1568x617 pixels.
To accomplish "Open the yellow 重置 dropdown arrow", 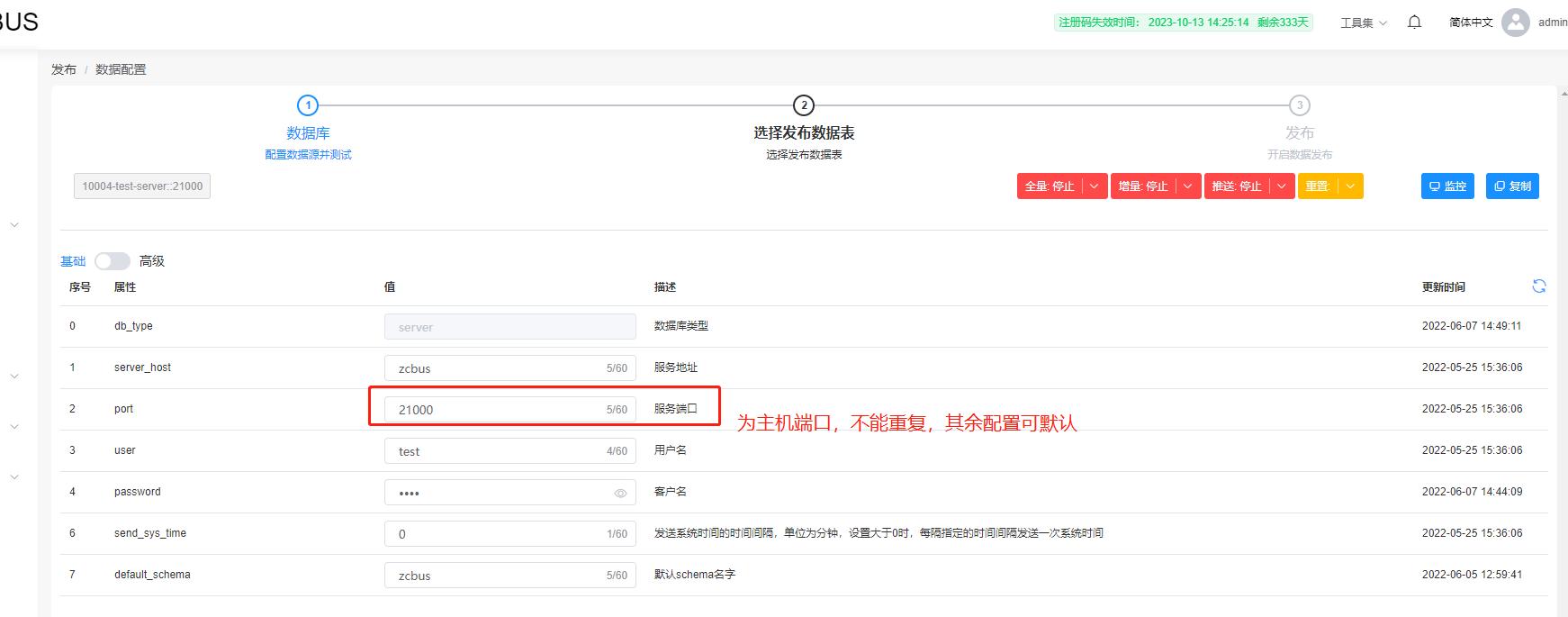I will [x=1350, y=186].
